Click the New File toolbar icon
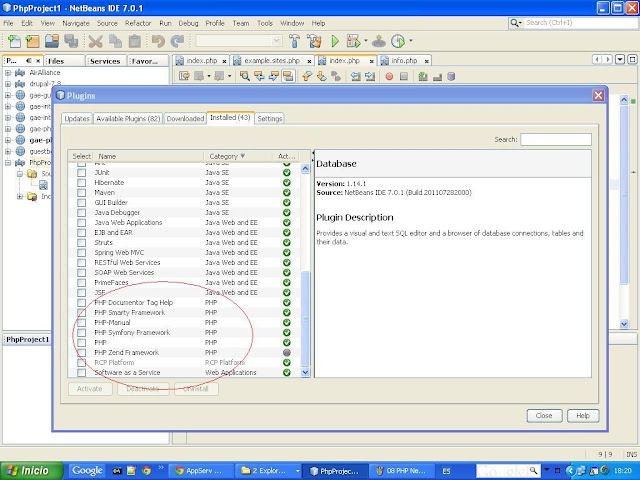 [x=14, y=41]
